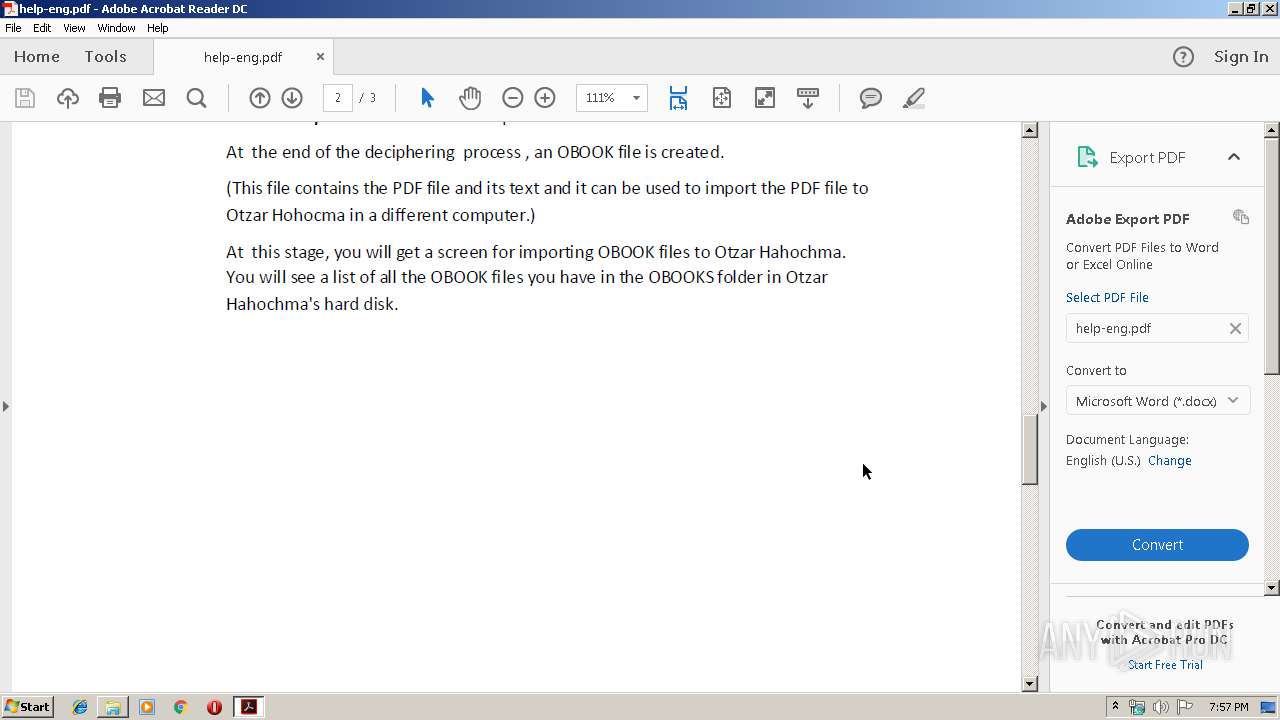Click the copy icon beside Adobe Export PDF
Screen dimensions: 1280x720
click(x=1241, y=217)
